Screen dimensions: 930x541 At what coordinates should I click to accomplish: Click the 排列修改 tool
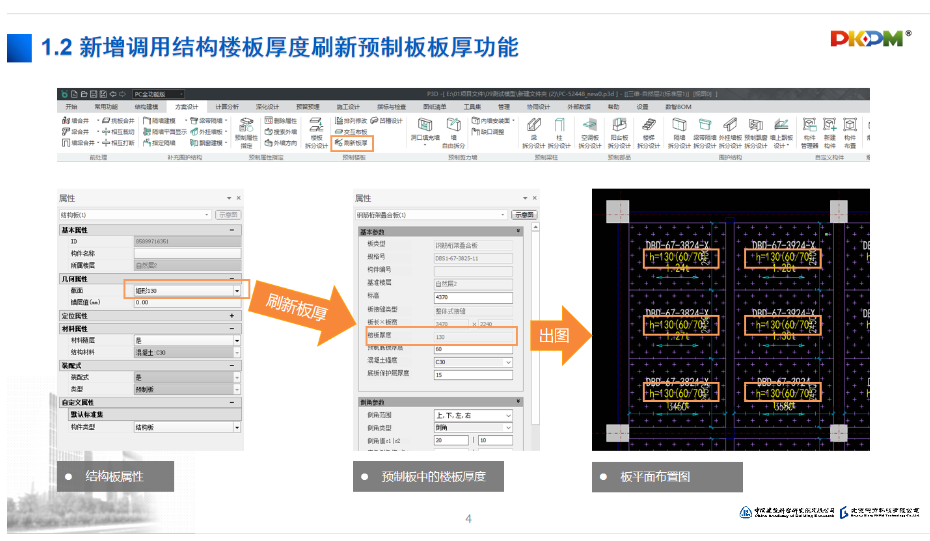coord(351,120)
